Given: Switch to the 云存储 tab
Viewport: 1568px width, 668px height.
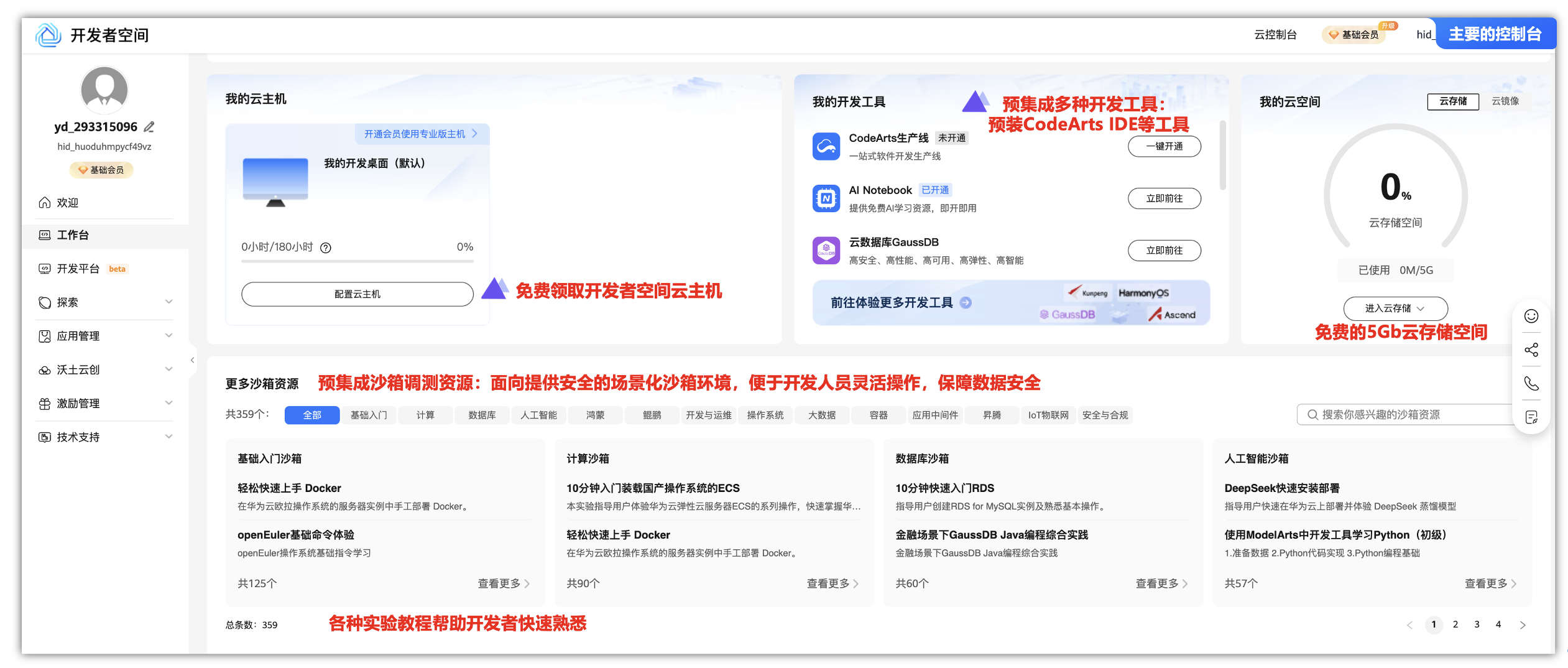Looking at the screenshot, I should coord(1453,101).
